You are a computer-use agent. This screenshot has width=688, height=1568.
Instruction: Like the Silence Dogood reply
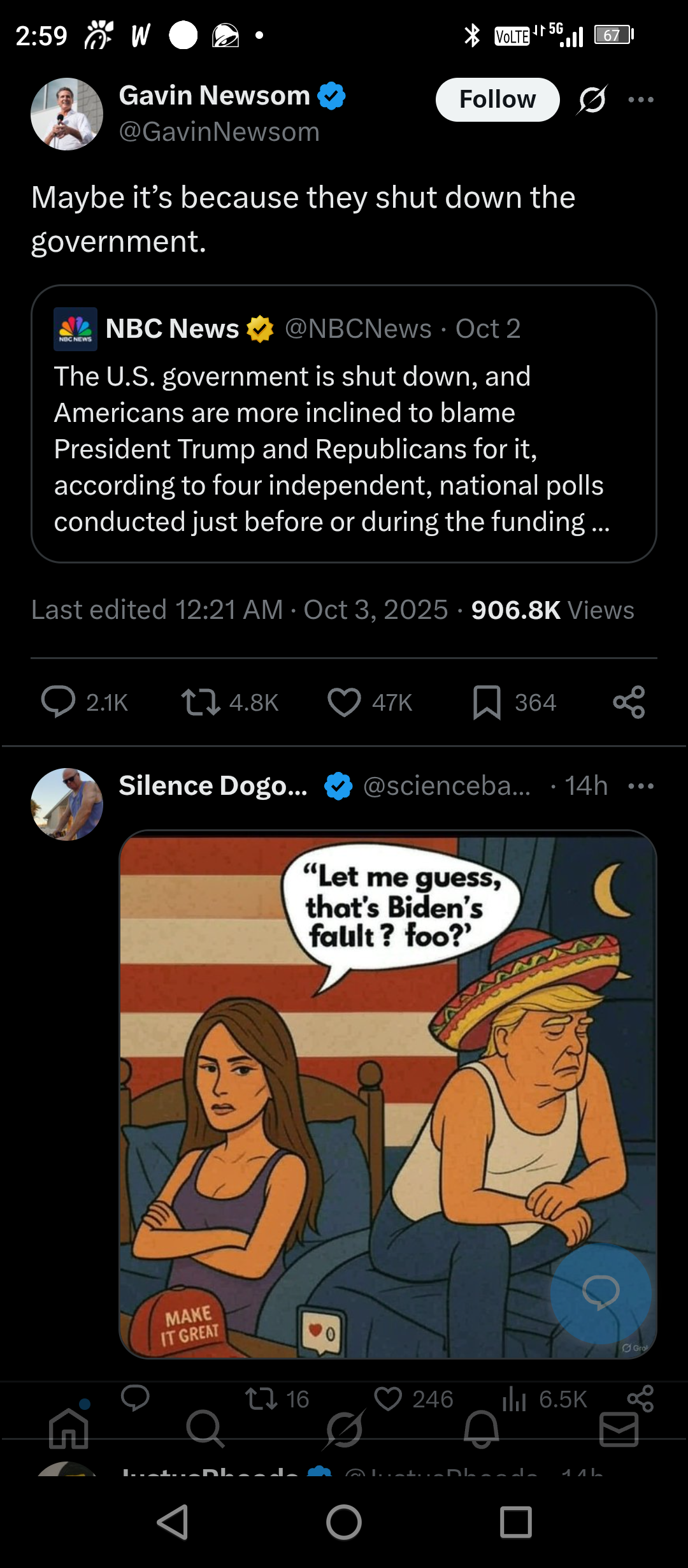click(x=388, y=1398)
